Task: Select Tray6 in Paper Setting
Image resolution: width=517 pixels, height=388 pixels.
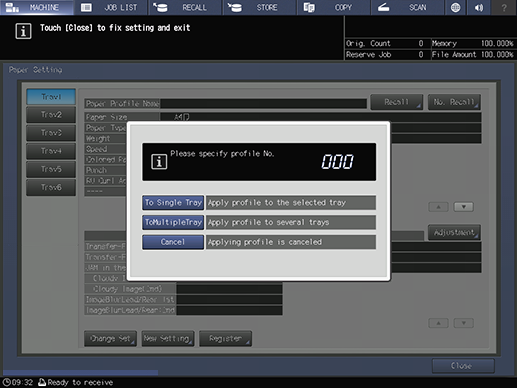Action: tap(51, 187)
